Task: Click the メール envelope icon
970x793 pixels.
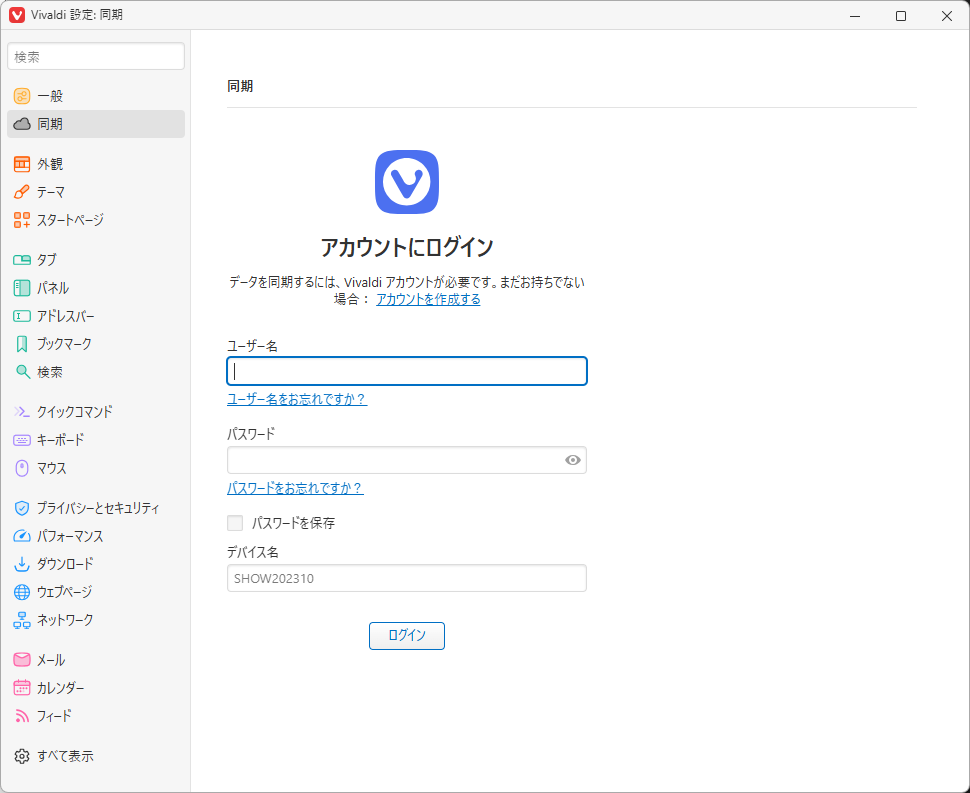Action: [x=22, y=659]
